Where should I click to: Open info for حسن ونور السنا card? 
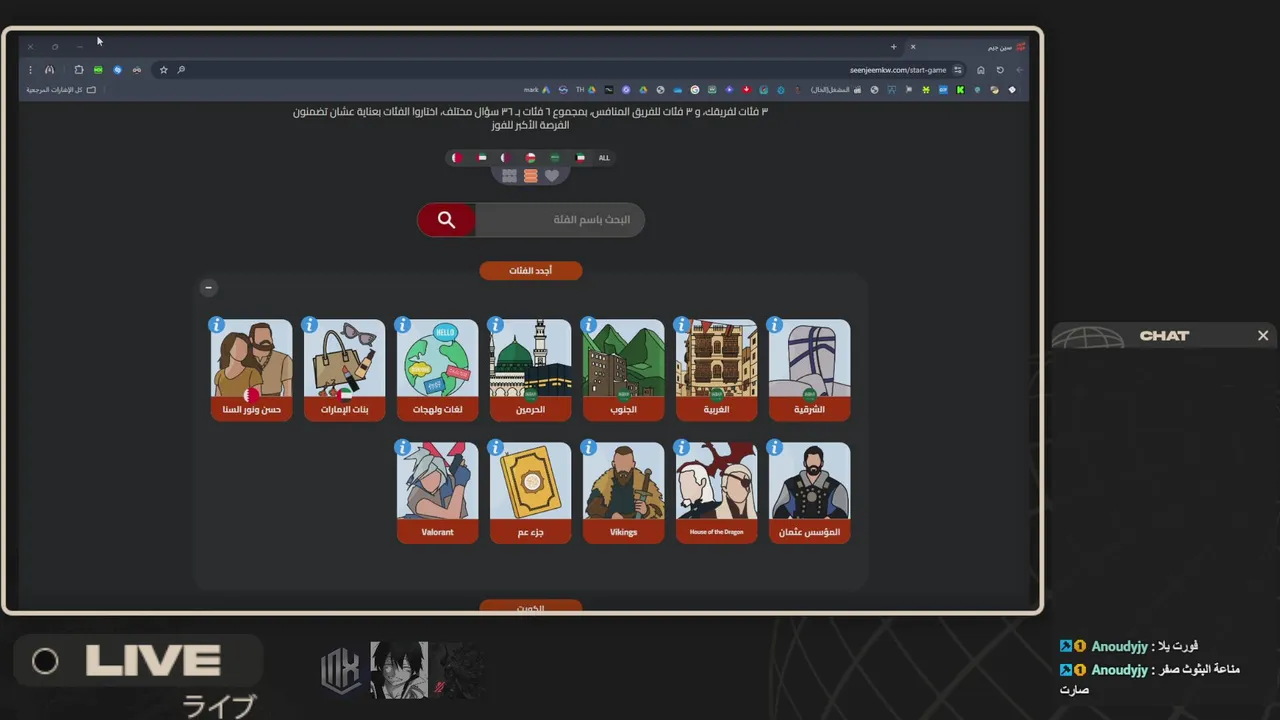(x=216, y=325)
